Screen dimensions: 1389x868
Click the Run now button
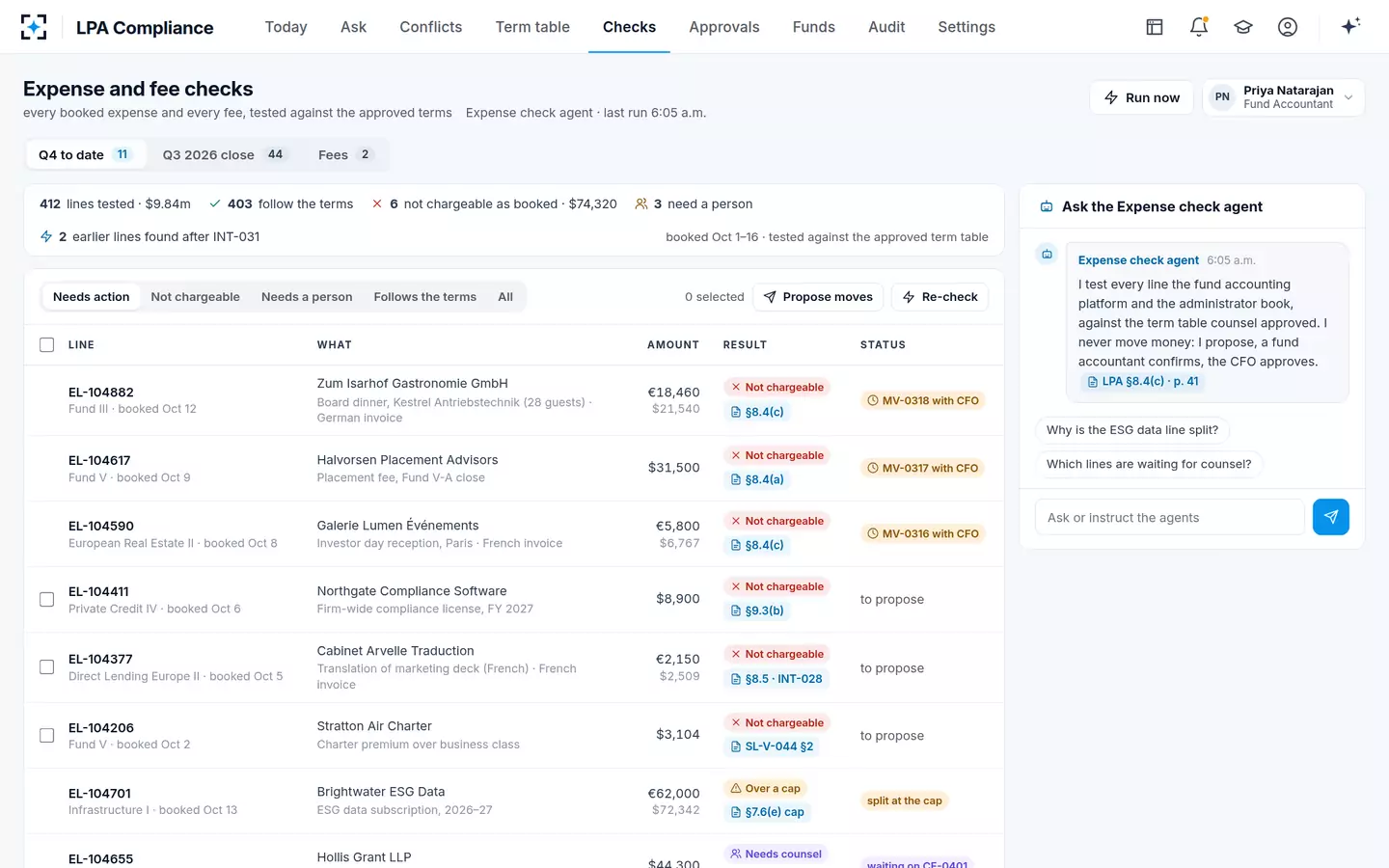(1142, 97)
